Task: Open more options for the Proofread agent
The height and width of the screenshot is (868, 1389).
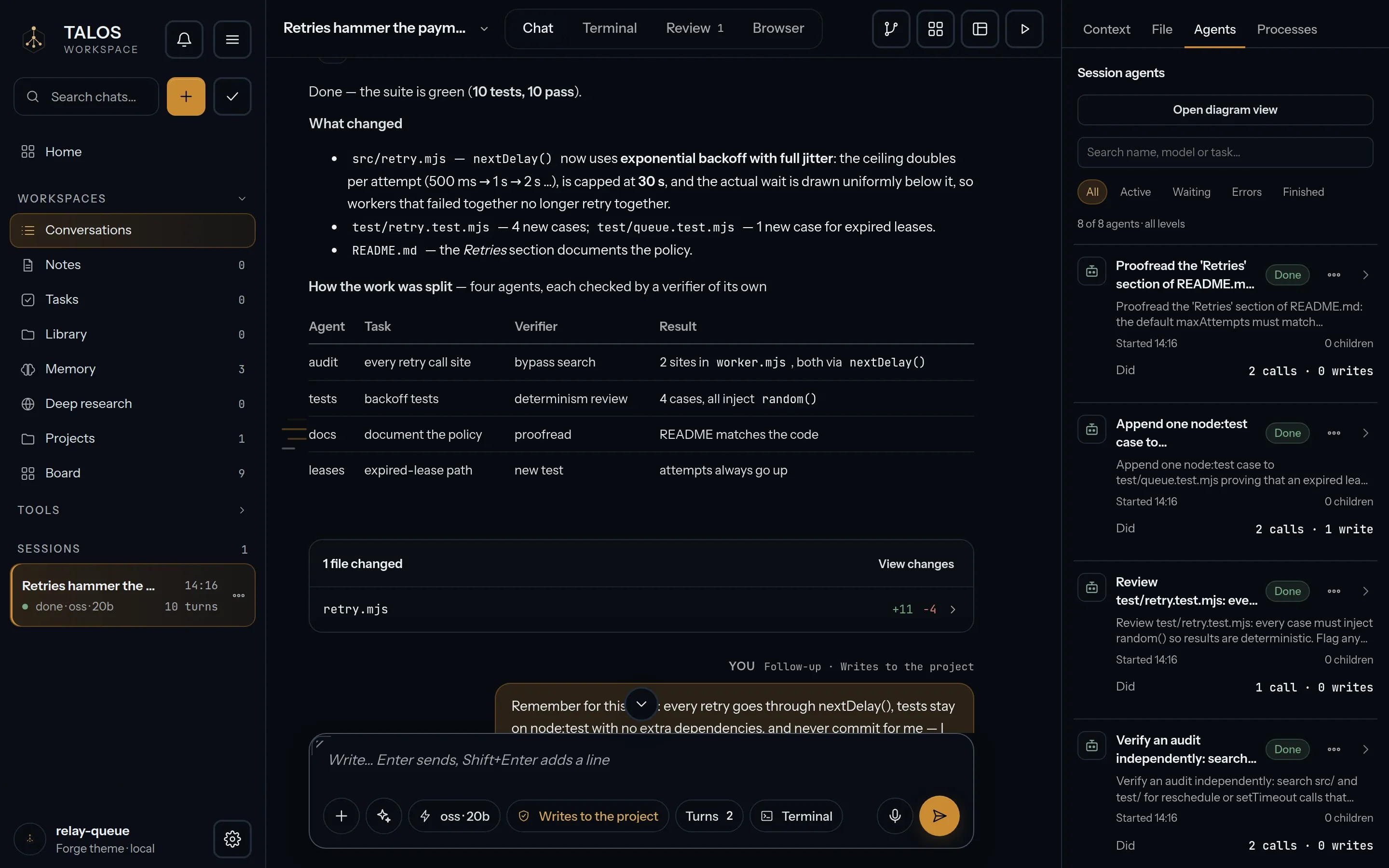Action: 1334,275
